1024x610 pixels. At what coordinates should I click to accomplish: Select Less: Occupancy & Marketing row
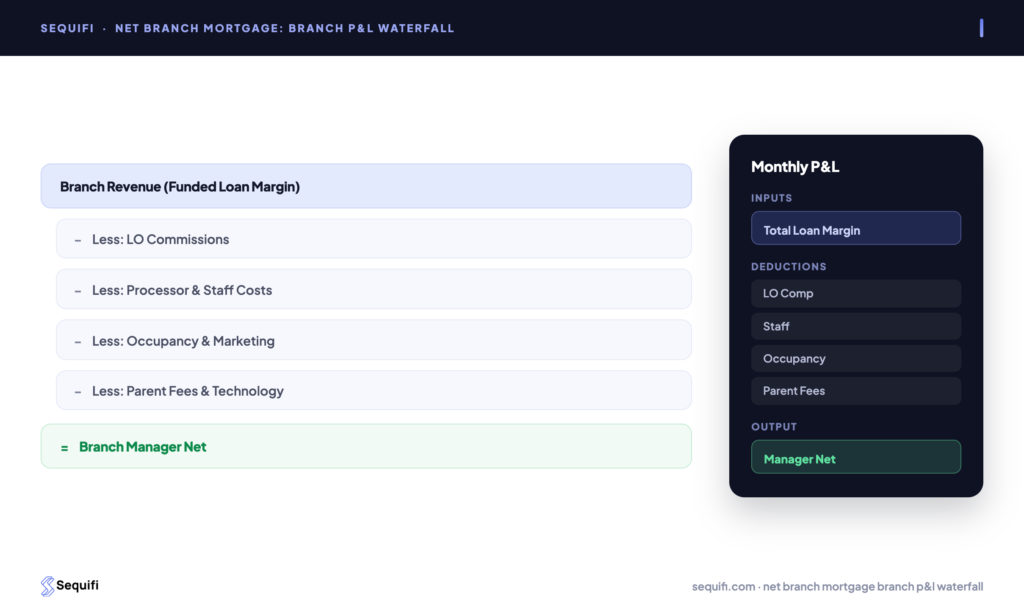(x=374, y=340)
